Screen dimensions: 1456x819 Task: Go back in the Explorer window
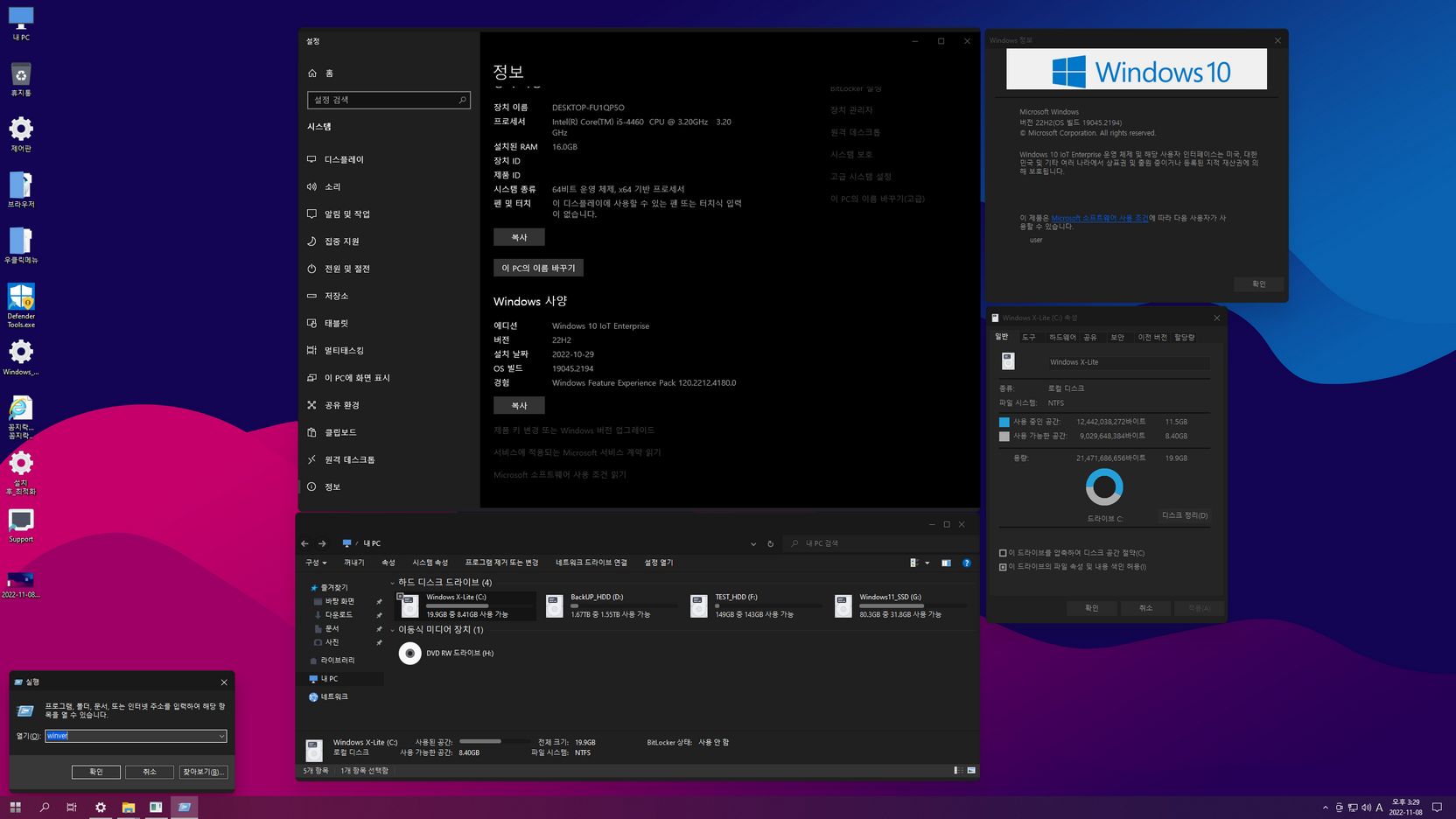(304, 543)
